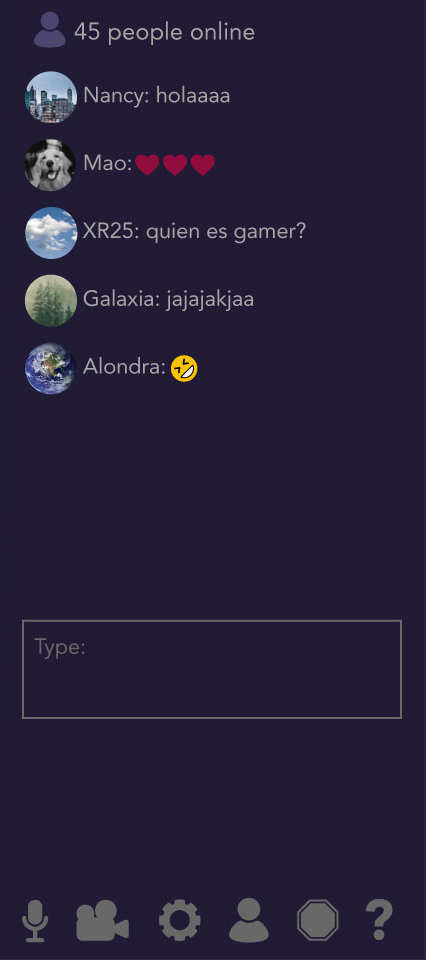Click the first heart in Mao's message

click(x=148, y=165)
